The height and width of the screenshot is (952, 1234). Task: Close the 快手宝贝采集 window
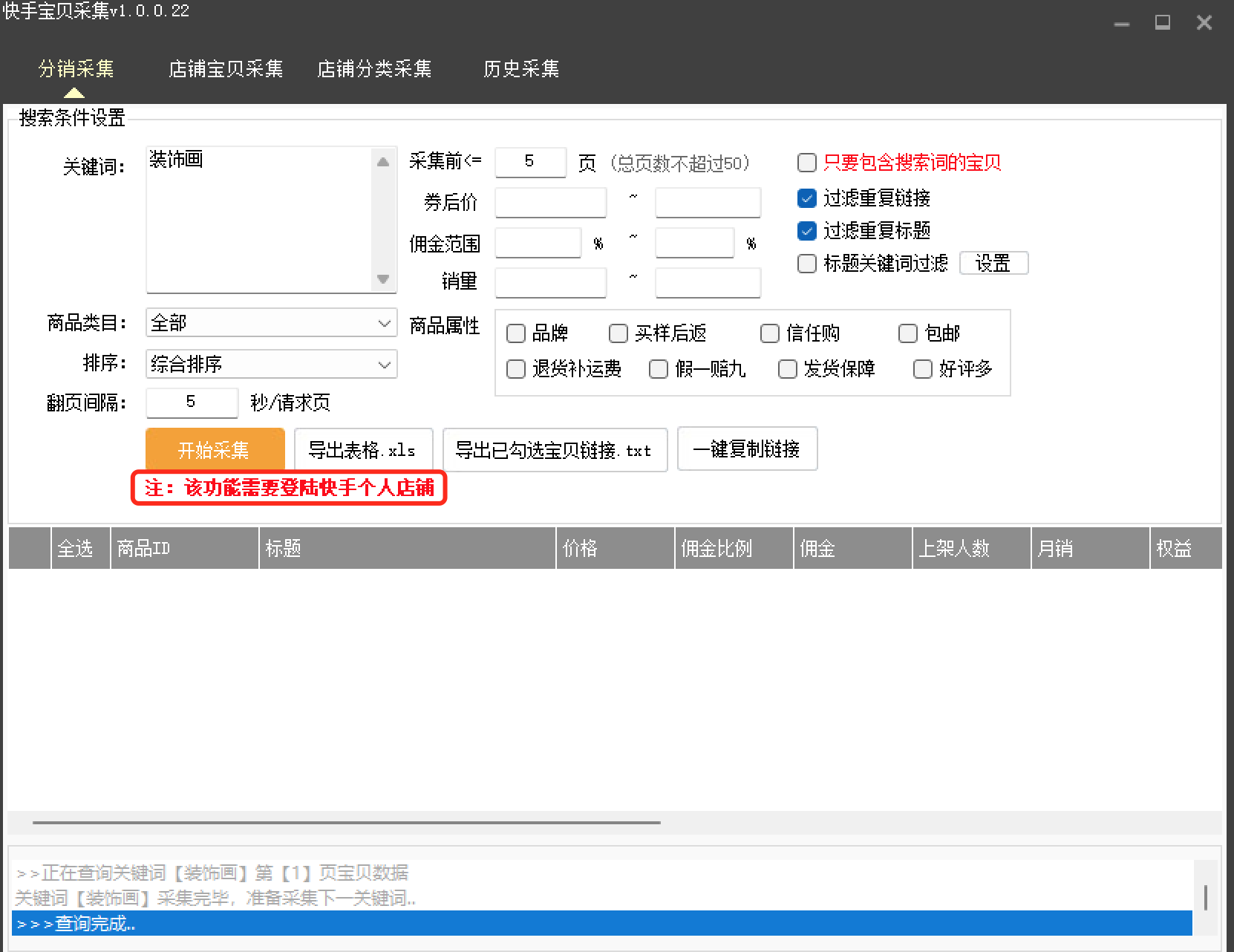coord(1204,23)
